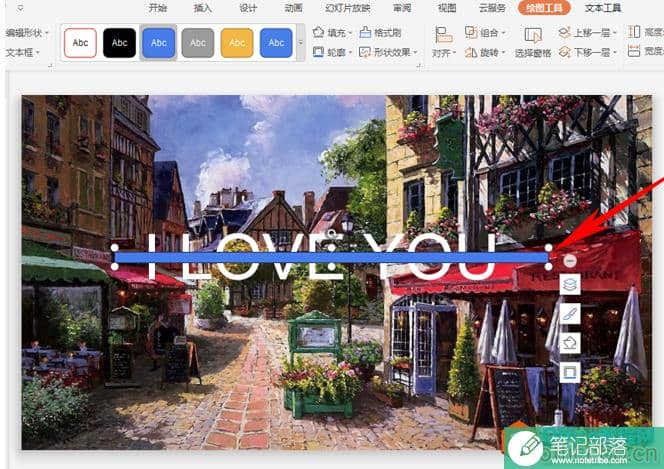Click the floating shape outline icon
Viewport: 664px width, 469px height.
pyautogui.click(x=570, y=372)
